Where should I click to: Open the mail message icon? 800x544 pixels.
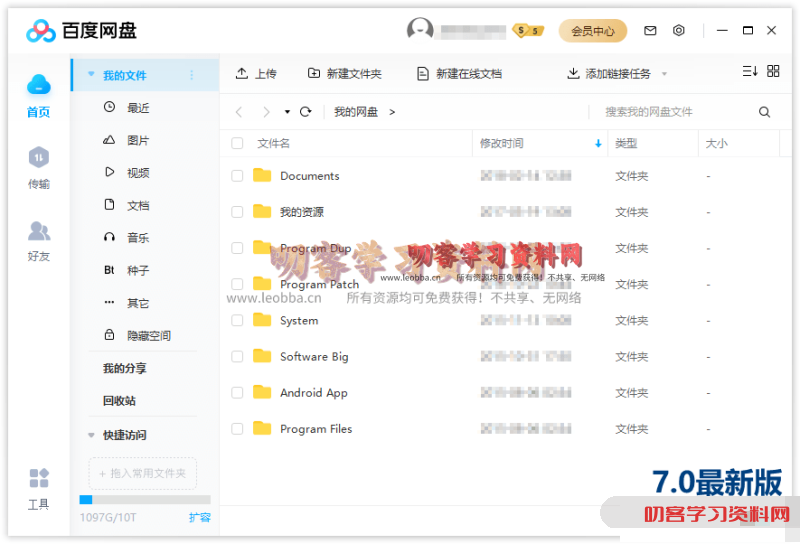pyautogui.click(x=650, y=31)
